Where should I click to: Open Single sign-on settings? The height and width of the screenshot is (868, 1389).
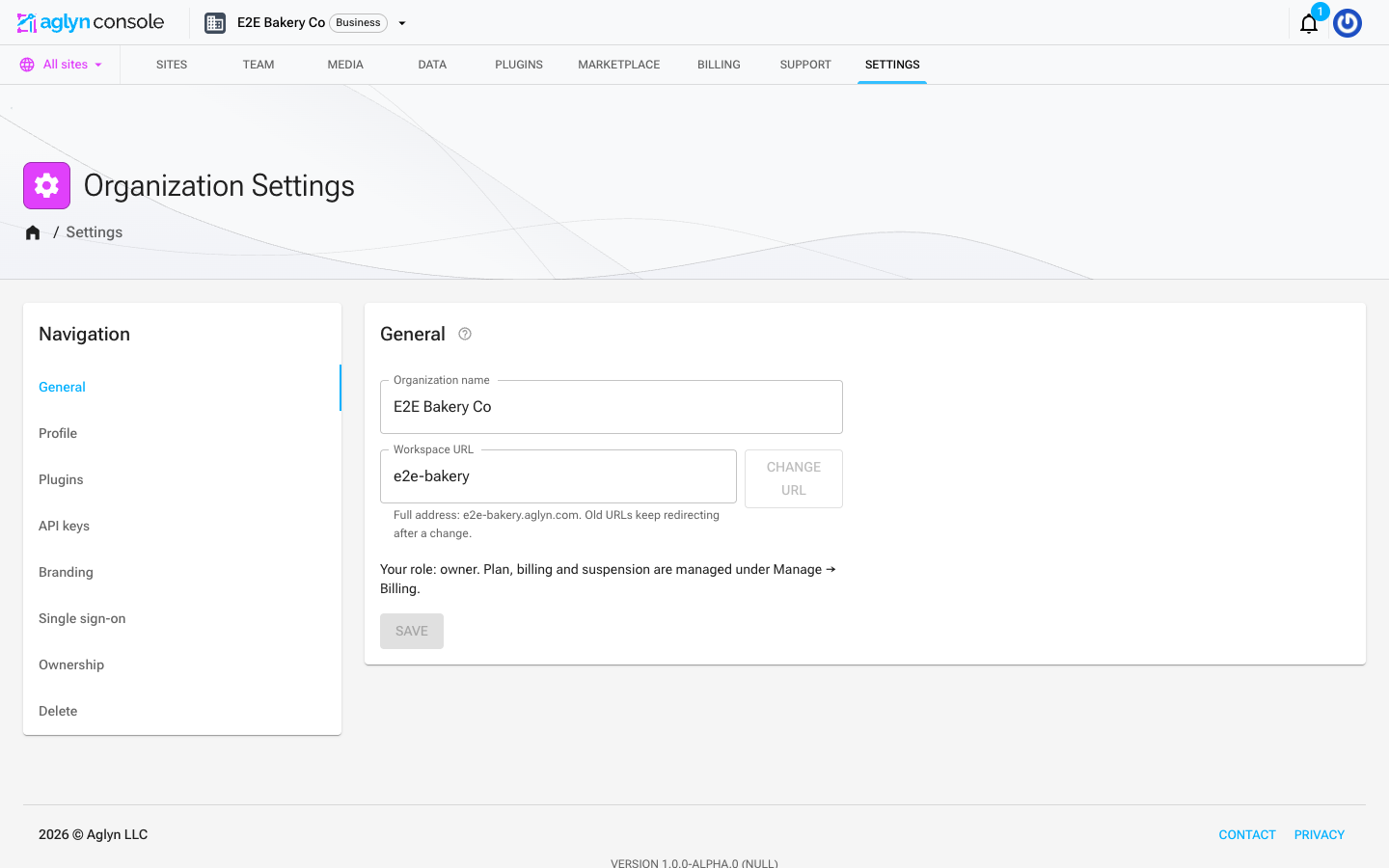pyautogui.click(x=182, y=618)
